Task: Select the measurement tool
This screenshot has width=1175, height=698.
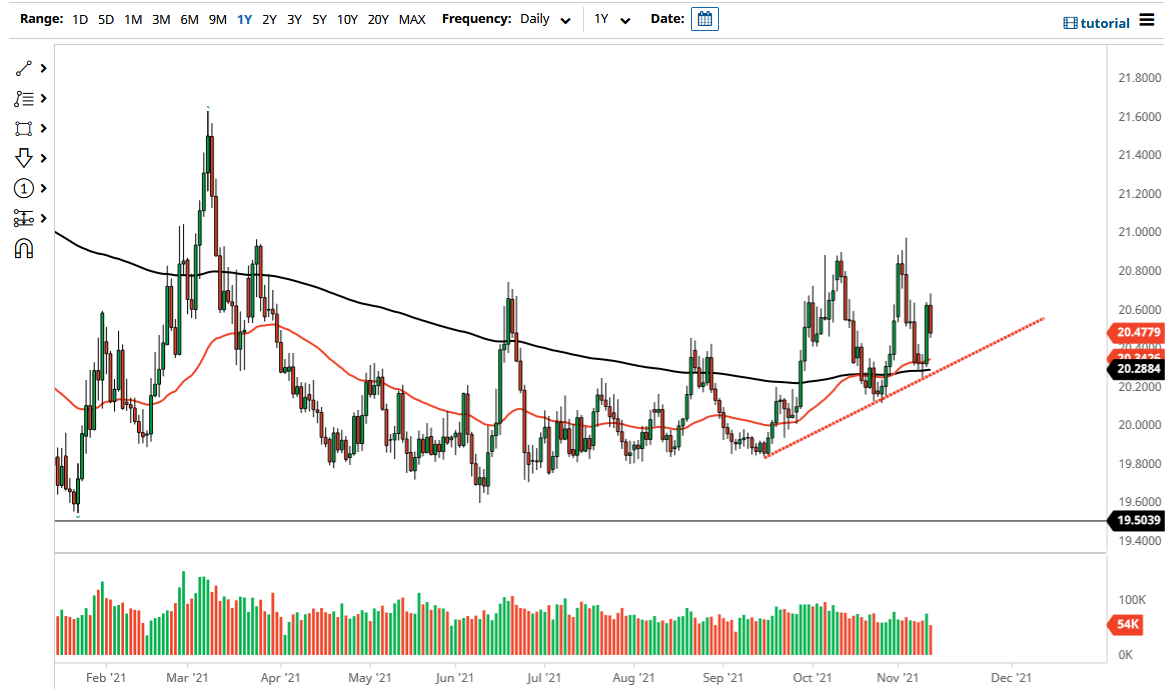Action: tap(25, 218)
